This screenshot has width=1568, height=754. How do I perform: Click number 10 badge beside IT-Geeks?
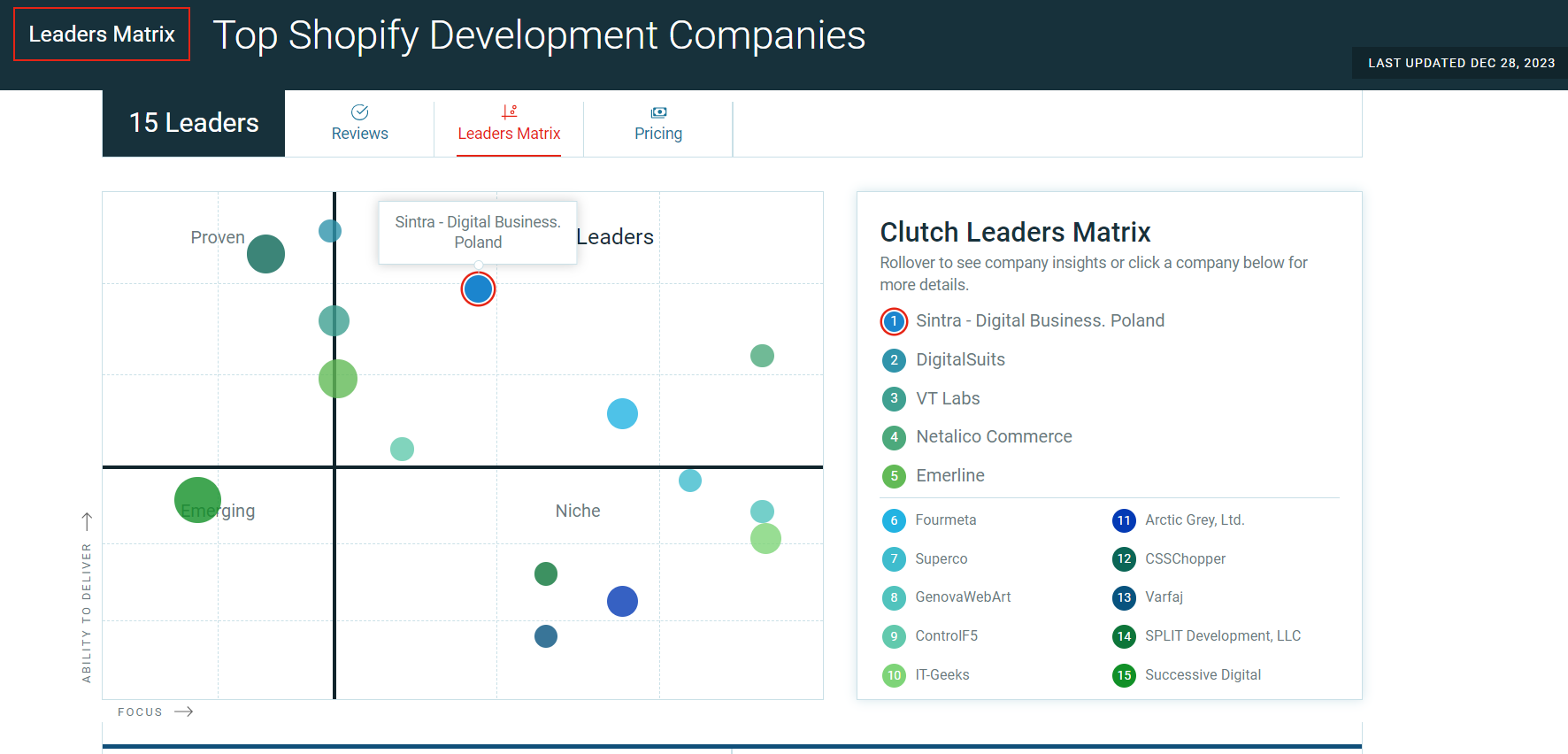(894, 675)
